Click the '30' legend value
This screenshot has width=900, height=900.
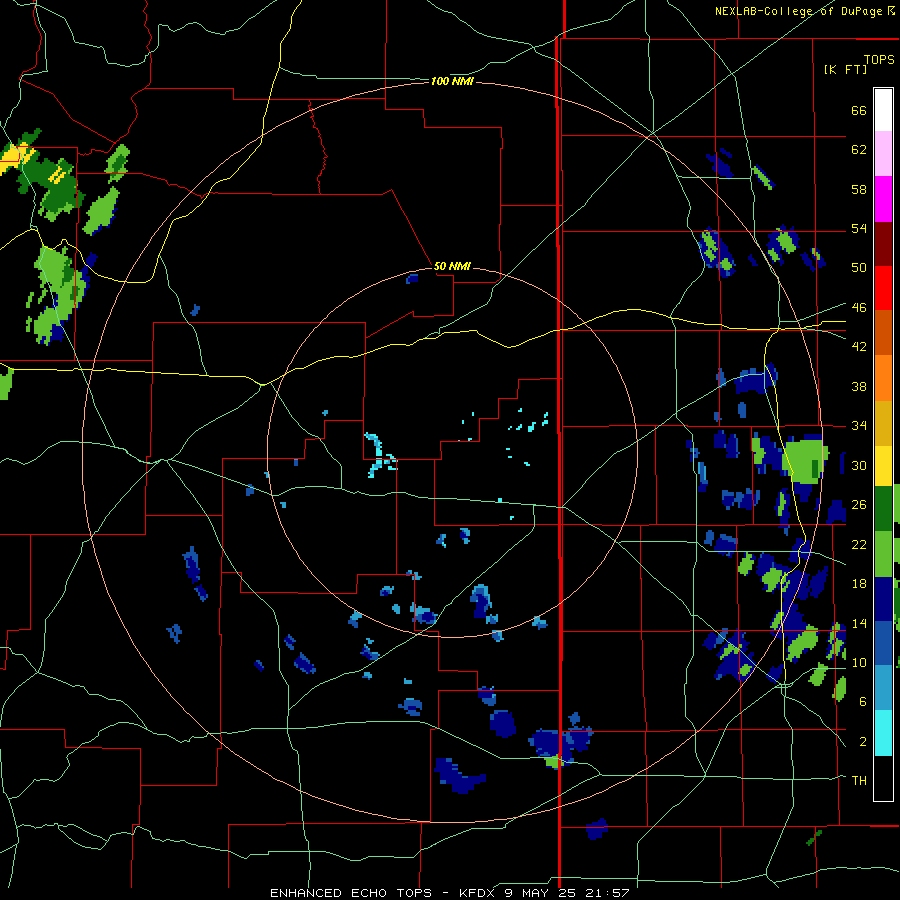(859, 465)
